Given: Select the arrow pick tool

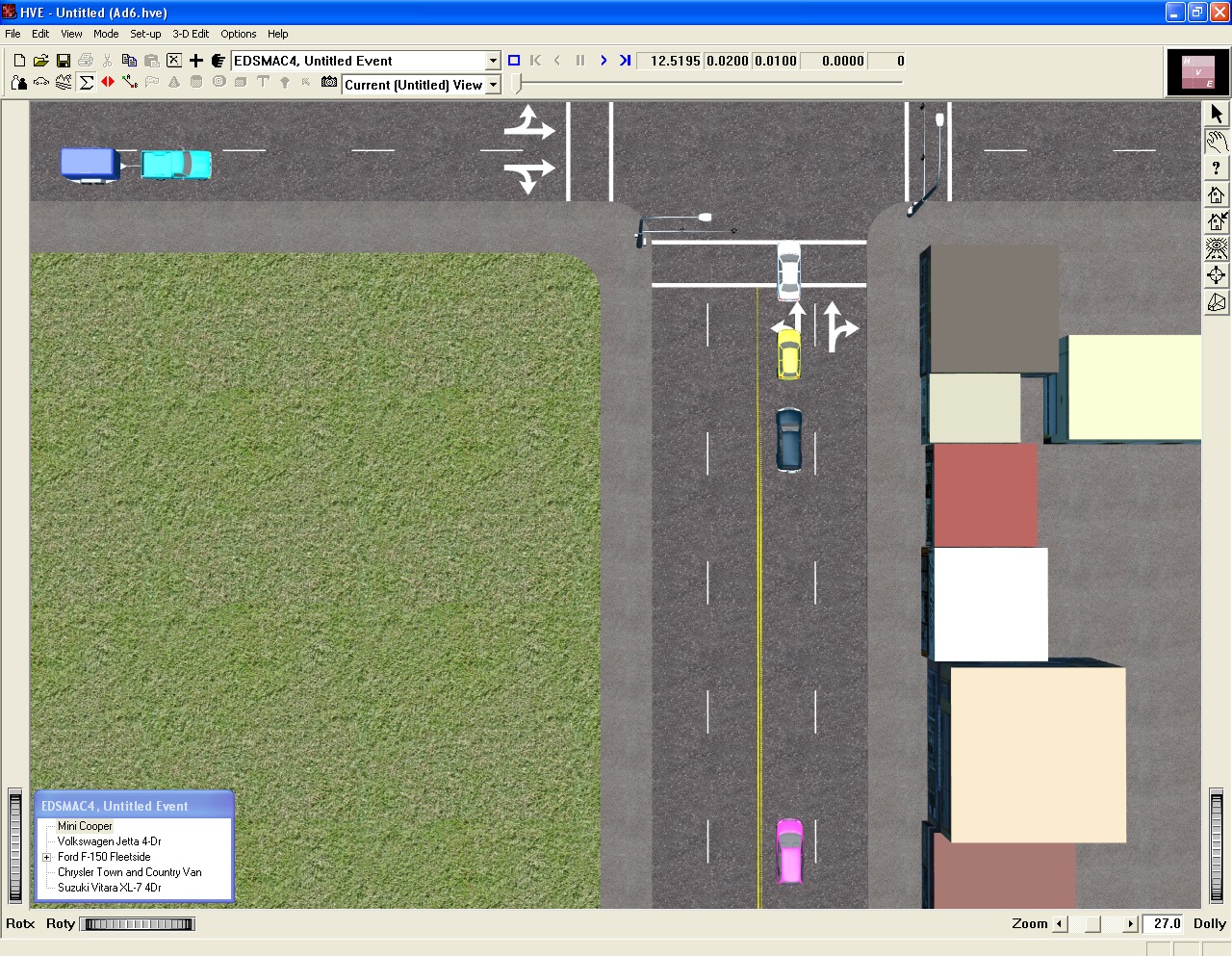Looking at the screenshot, I should [x=1217, y=114].
